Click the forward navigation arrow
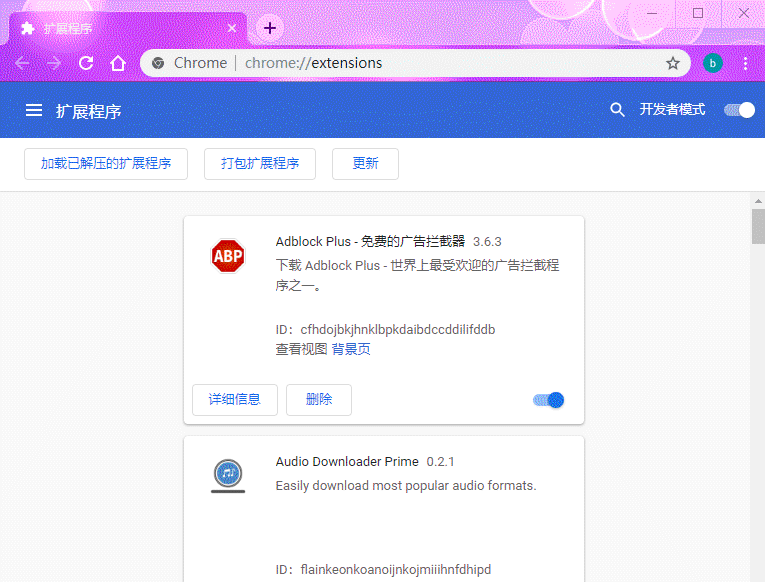Screen dimensions: 765x582 click(54, 63)
